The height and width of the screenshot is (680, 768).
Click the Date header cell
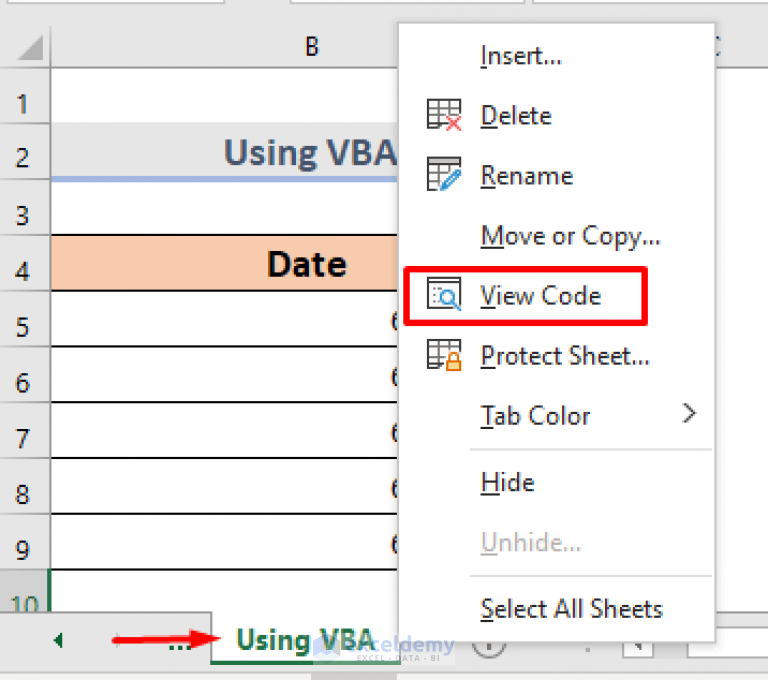(x=224, y=263)
